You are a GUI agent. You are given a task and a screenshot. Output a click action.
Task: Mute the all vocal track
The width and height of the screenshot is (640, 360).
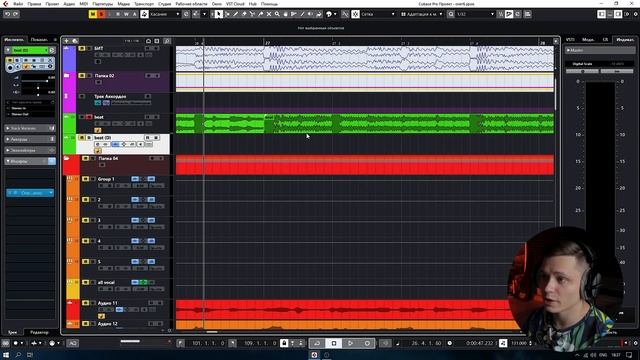click(85, 282)
